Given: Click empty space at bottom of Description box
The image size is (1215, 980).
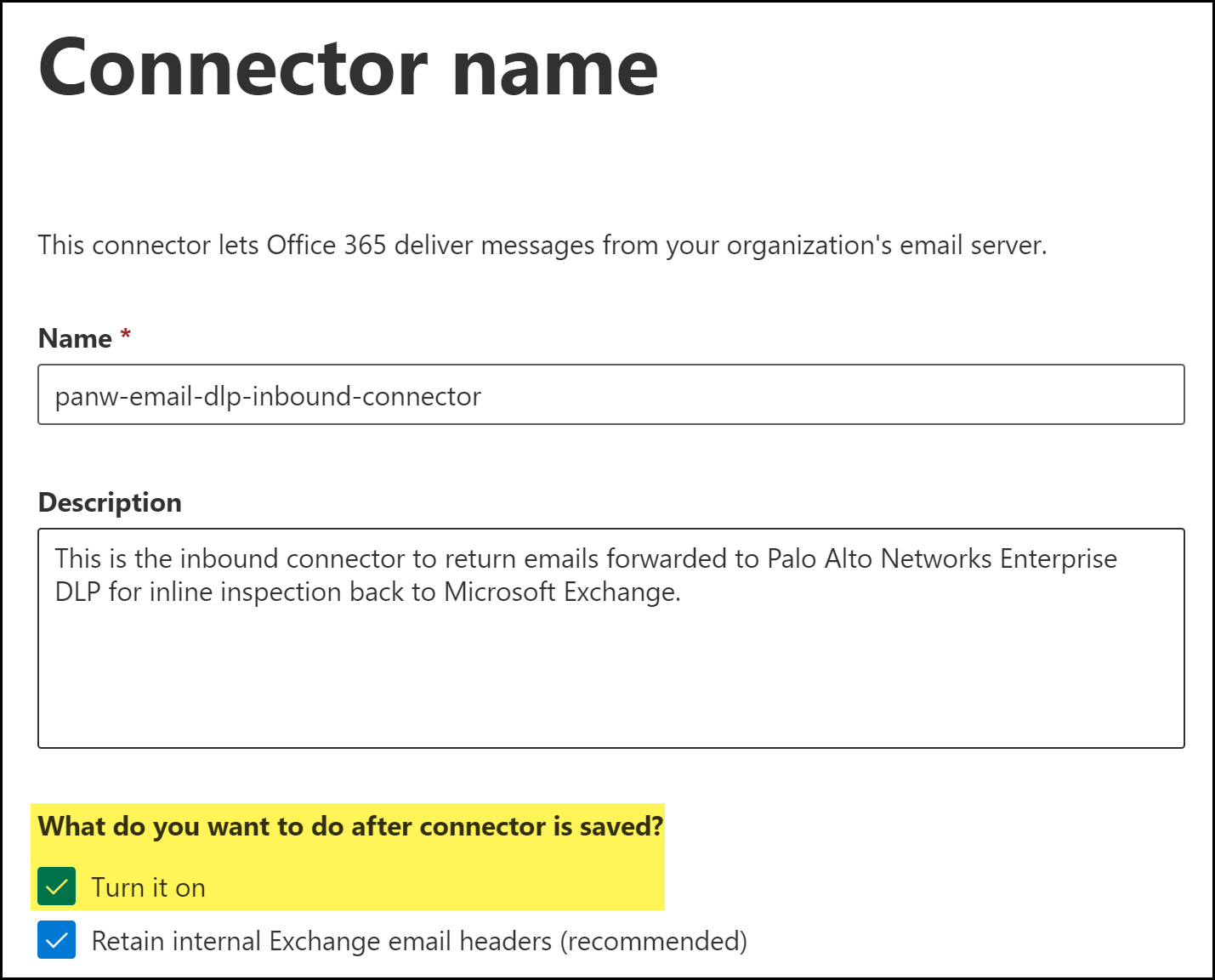Looking at the screenshot, I should (x=610, y=697).
